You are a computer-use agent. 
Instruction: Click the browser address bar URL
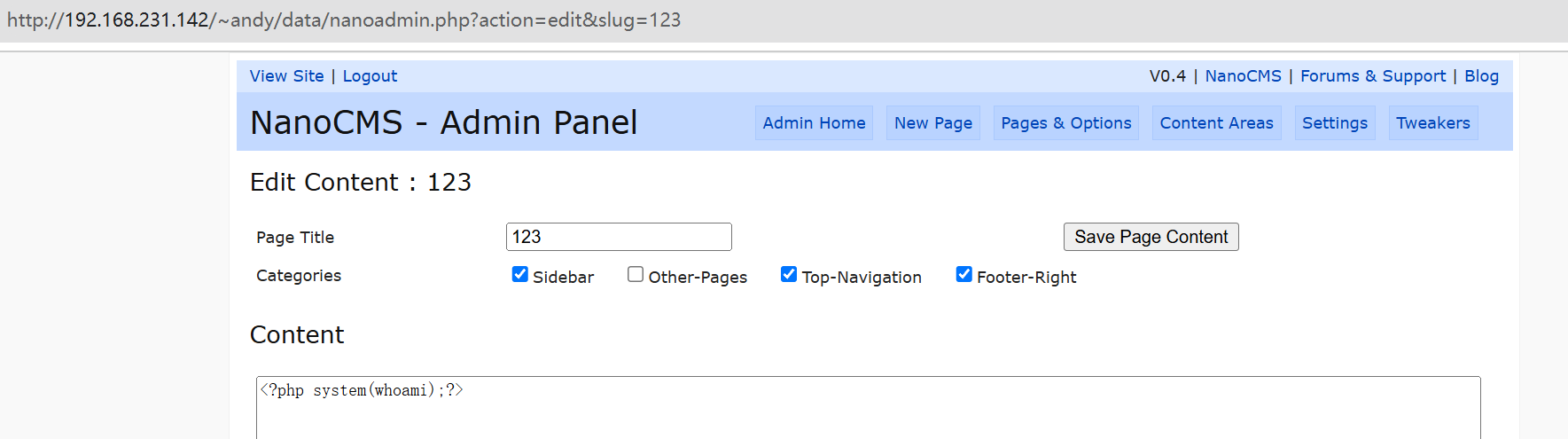tap(344, 20)
